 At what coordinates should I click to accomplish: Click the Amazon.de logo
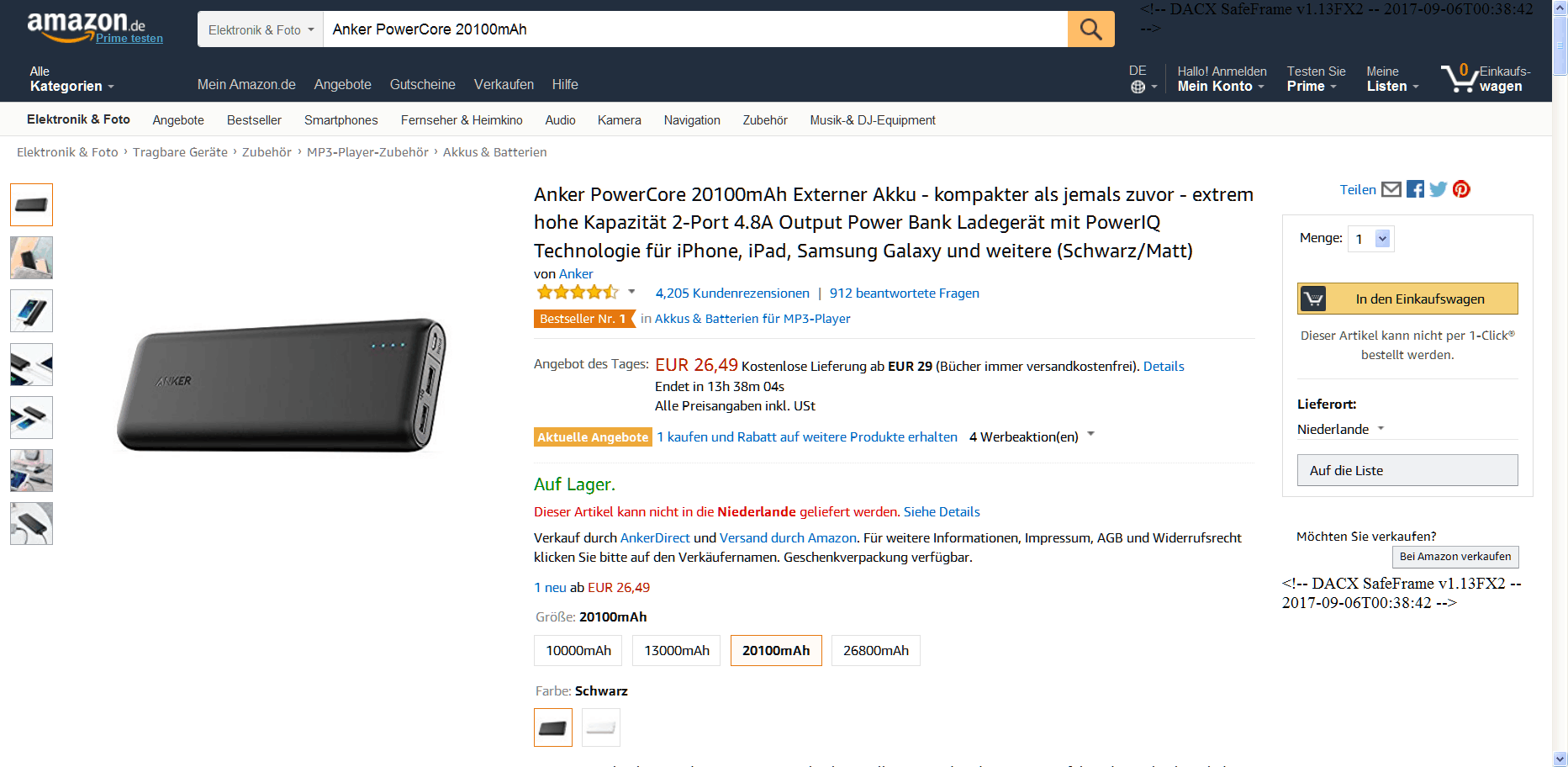86,25
